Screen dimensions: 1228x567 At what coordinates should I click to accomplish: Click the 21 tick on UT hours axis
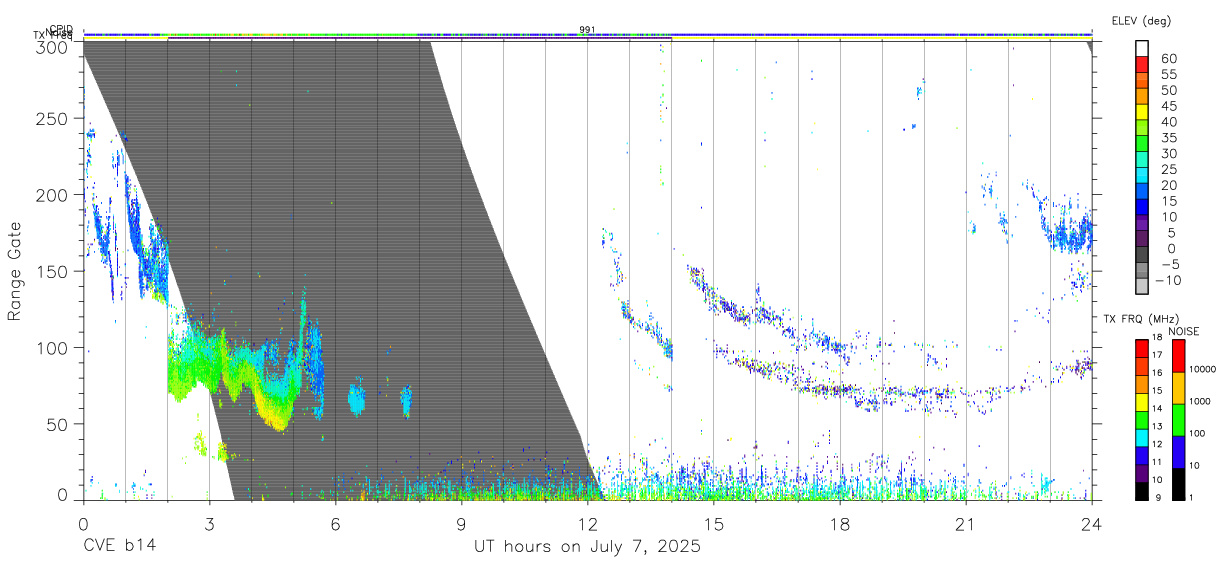[x=966, y=525]
